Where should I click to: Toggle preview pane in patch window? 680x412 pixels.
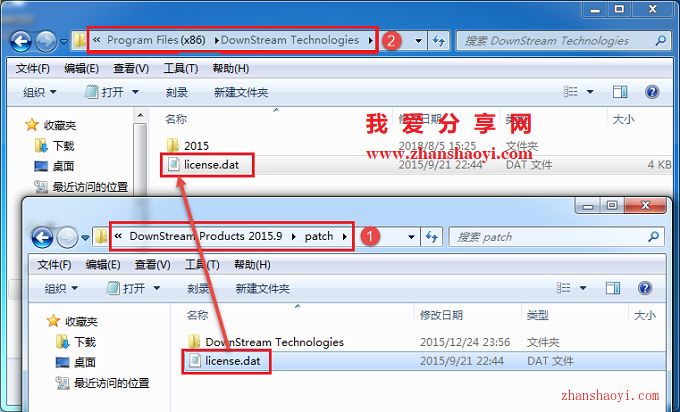click(x=613, y=288)
